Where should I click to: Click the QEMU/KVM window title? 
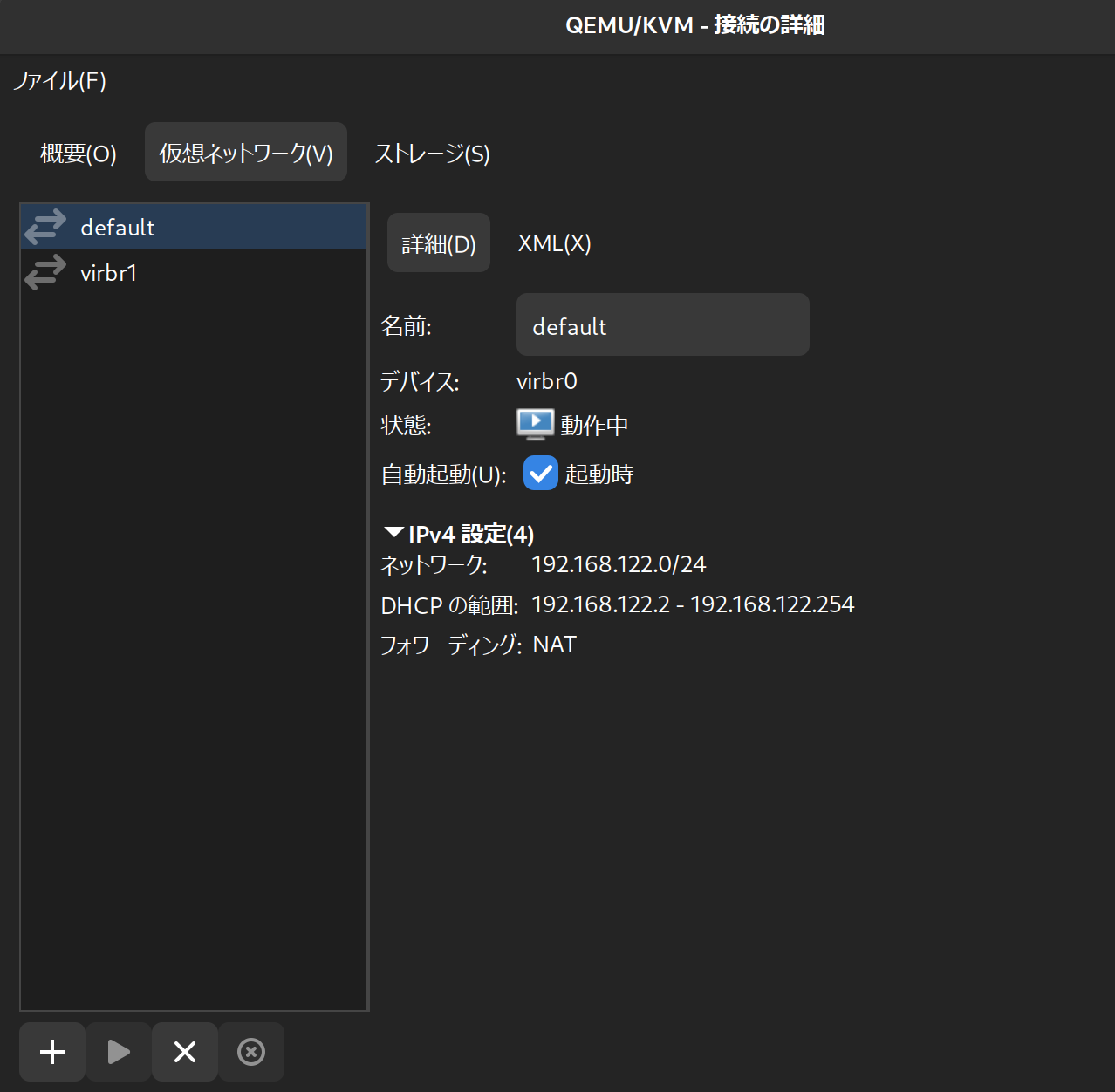point(694,25)
